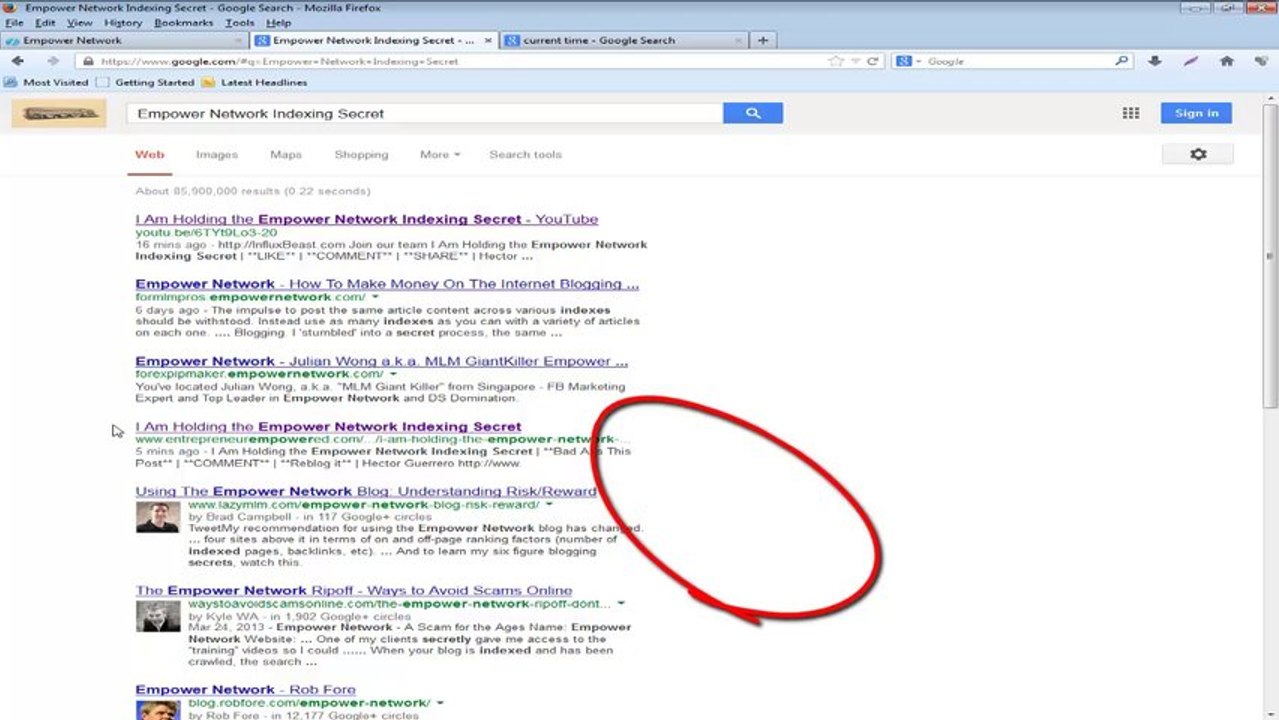Open Empower Network Ripoff result
The image size is (1279, 720).
354,590
